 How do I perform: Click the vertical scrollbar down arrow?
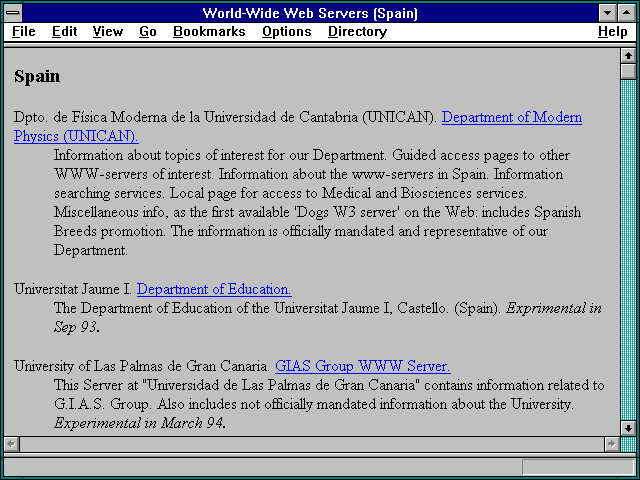[x=628, y=428]
